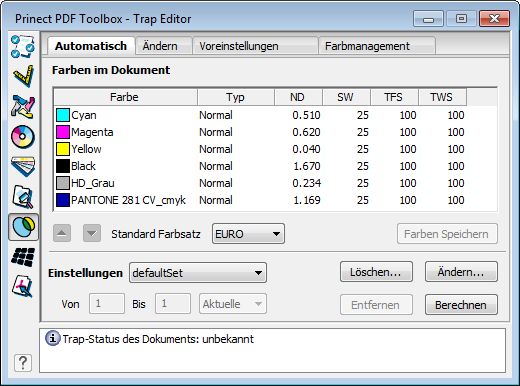Image resolution: width=520 pixels, height=386 pixels.
Task: Click the help question mark button
Action: coord(23,363)
